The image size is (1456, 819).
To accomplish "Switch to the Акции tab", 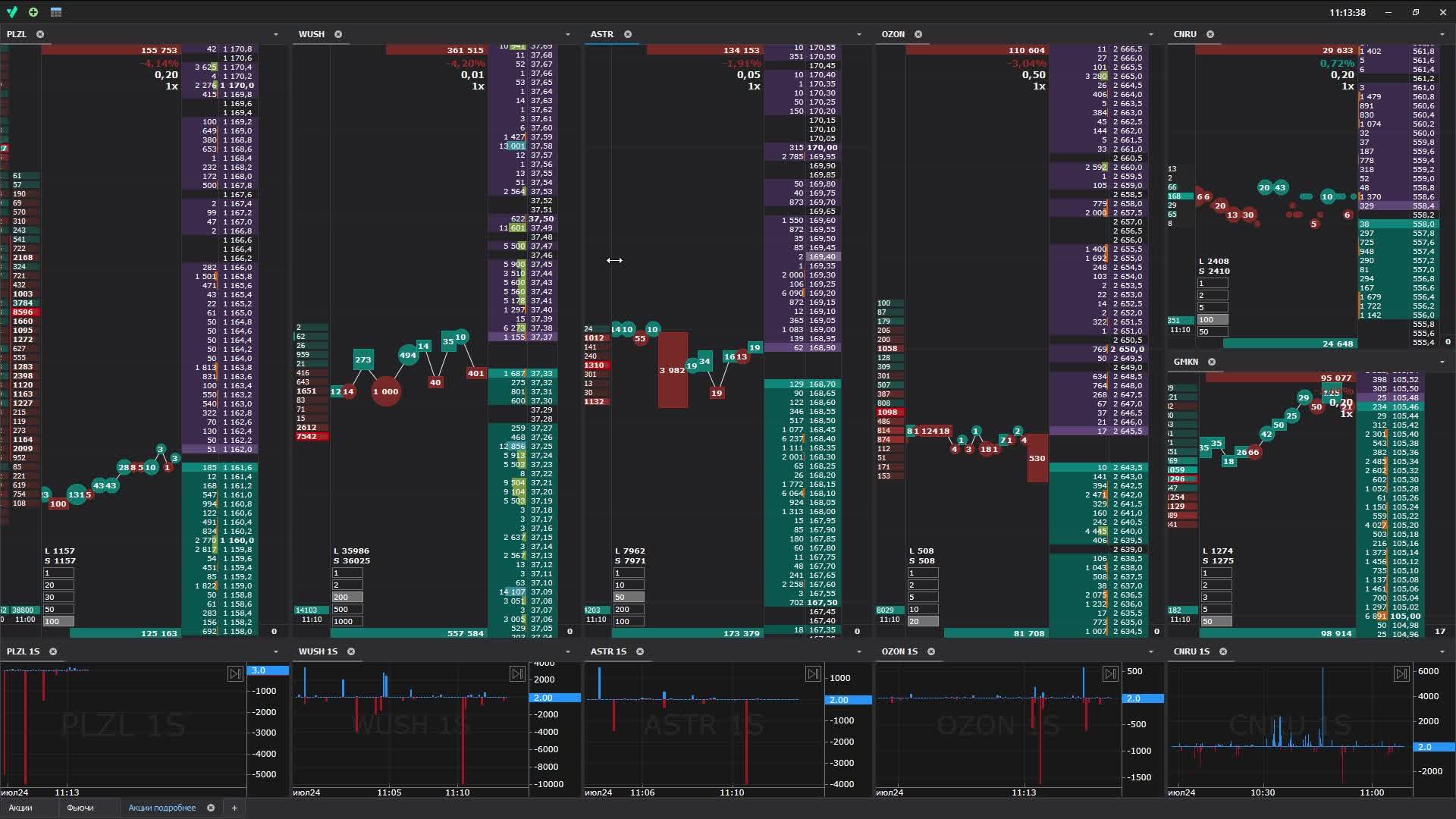I will 20,808.
